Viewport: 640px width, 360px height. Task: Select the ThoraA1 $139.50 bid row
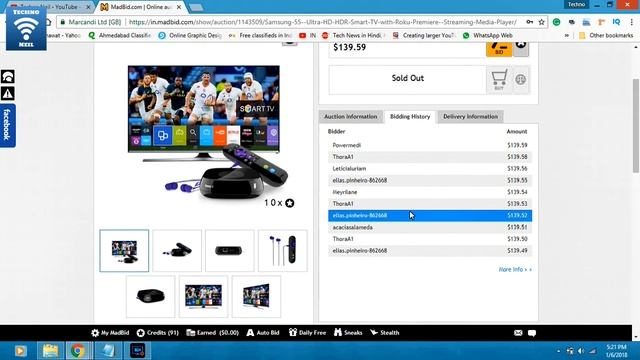(x=430, y=239)
